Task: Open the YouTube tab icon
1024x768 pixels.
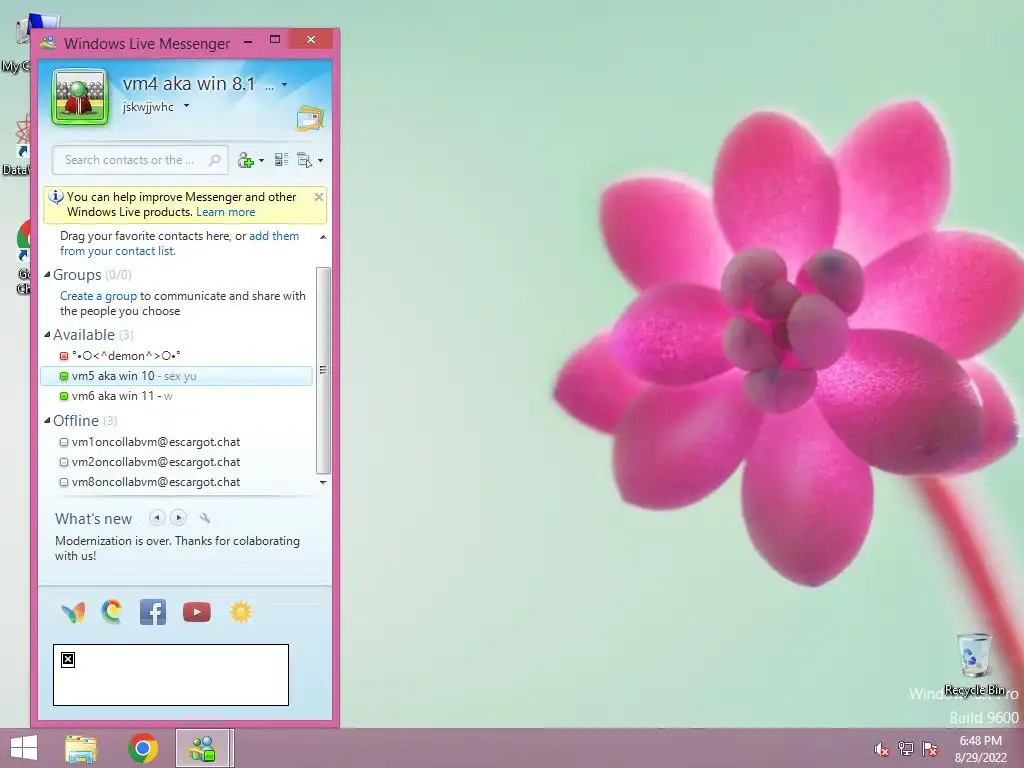Action: pos(197,612)
